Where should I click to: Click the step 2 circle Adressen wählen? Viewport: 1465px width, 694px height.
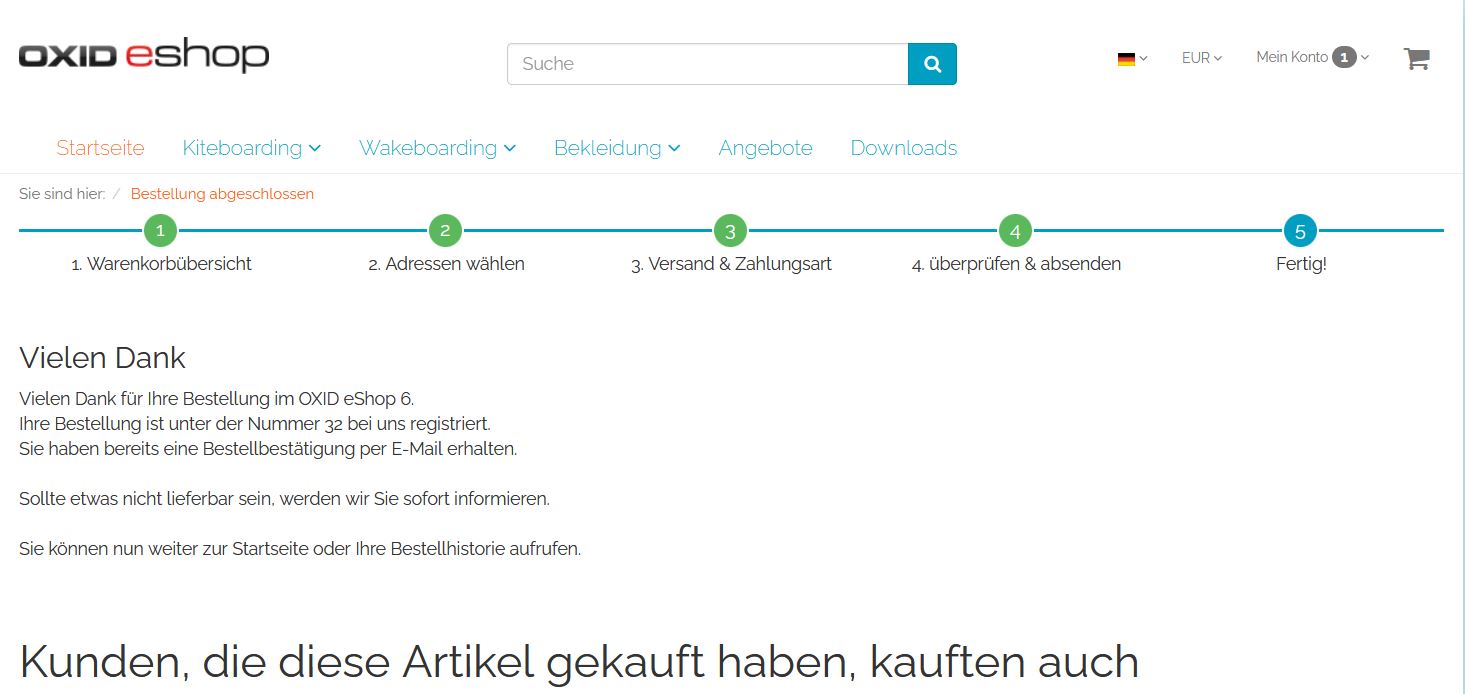point(445,231)
